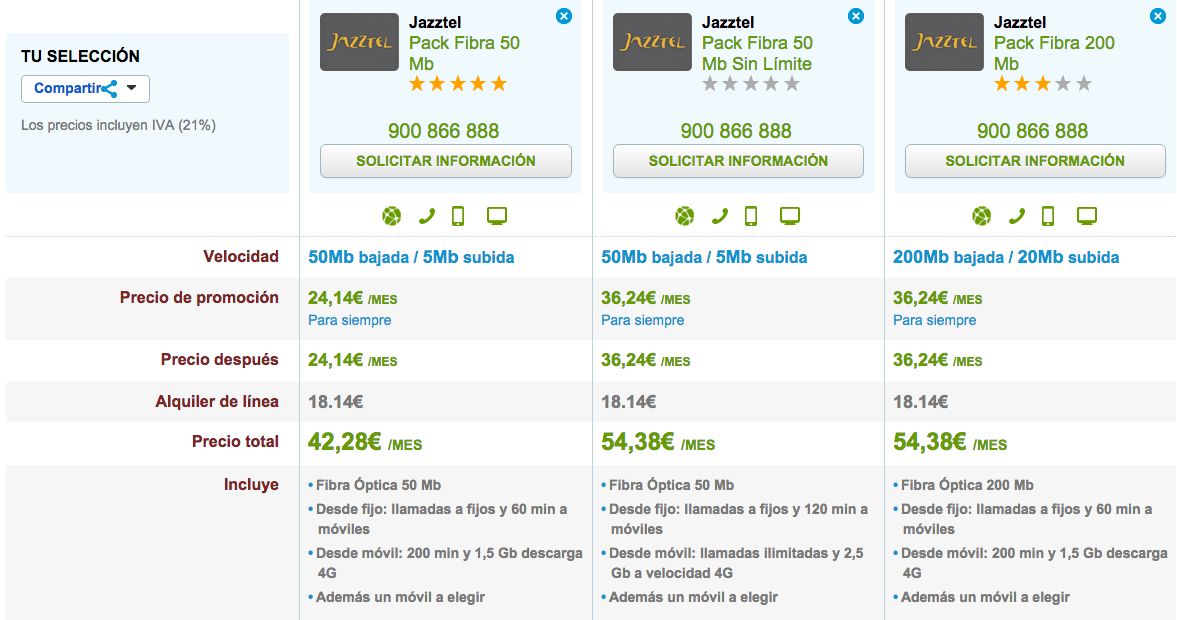Image resolution: width=1177 pixels, height=620 pixels.
Task: Click total price 54,38€ of Fibra 200 Mb
Action: point(950,442)
